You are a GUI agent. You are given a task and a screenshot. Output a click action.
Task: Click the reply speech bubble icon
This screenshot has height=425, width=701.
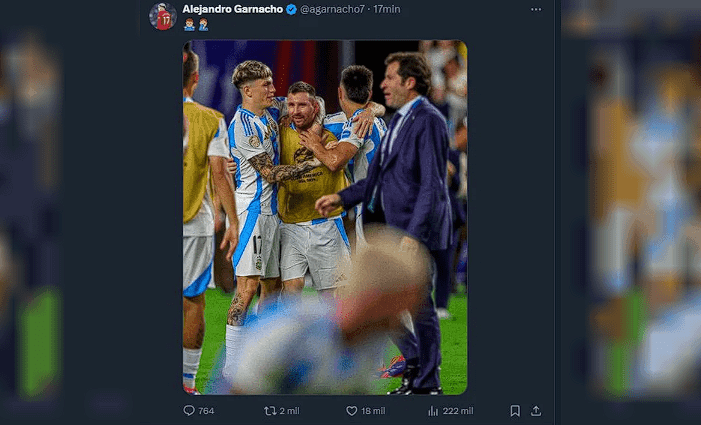click(x=189, y=410)
